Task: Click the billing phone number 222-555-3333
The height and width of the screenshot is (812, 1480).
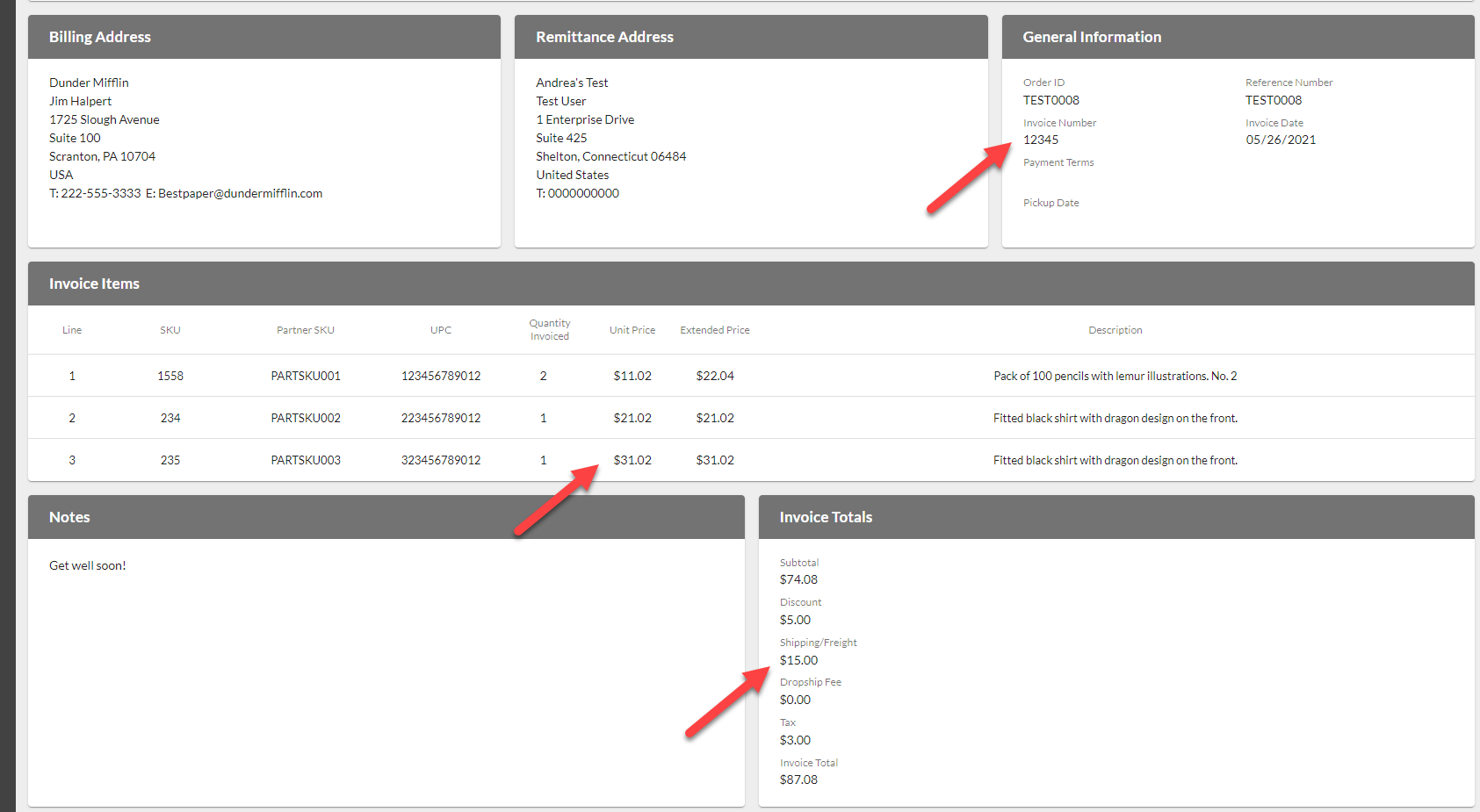Action: click(x=100, y=193)
